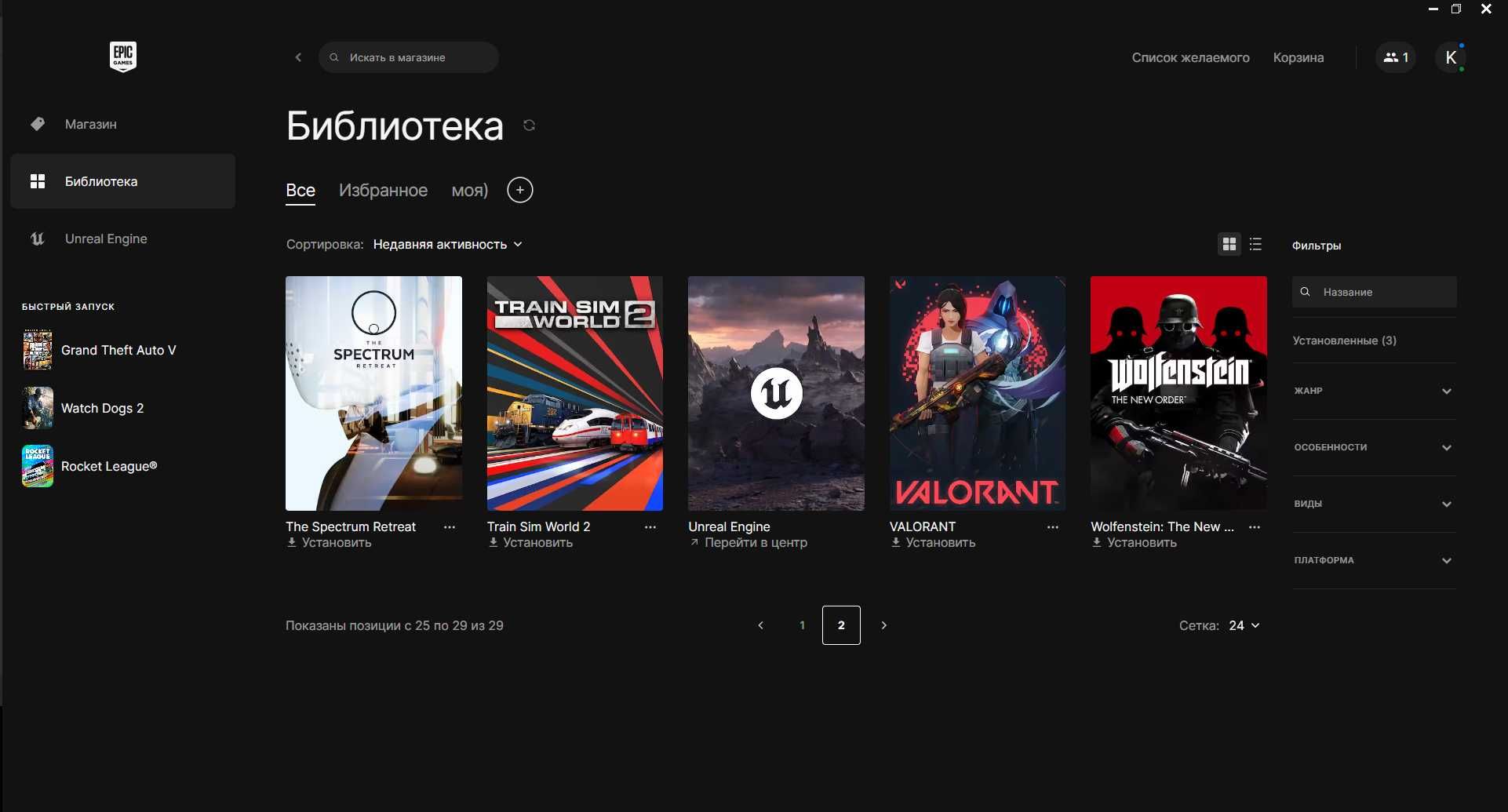Add a new collection with the plus icon
1508x812 pixels.
click(520, 190)
